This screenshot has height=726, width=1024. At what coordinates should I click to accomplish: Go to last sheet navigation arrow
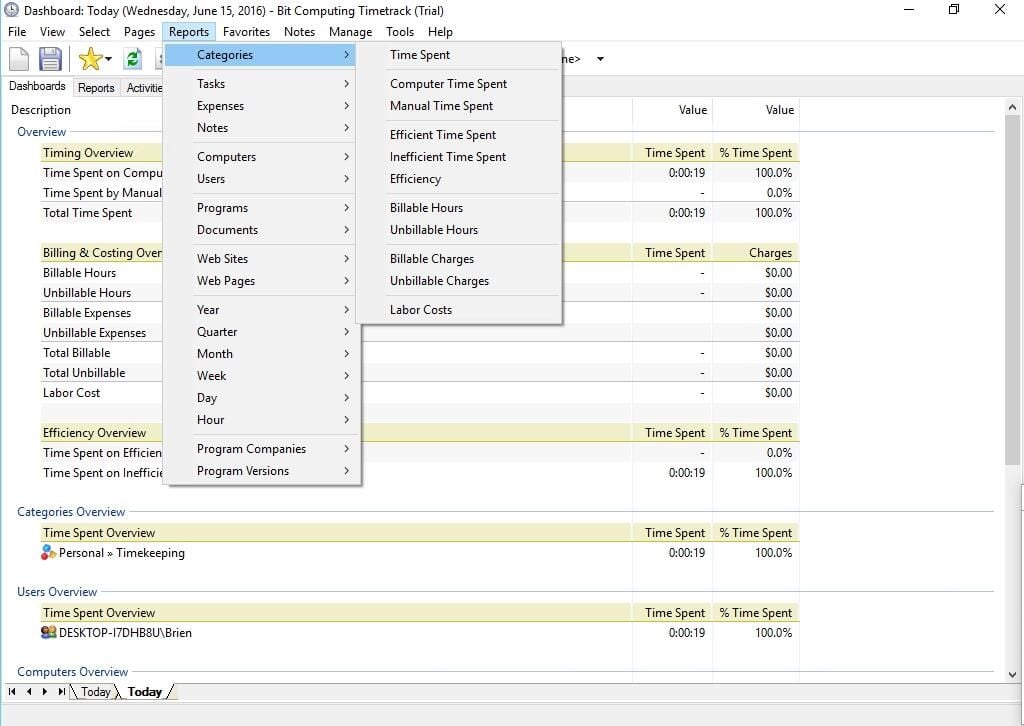coord(61,691)
